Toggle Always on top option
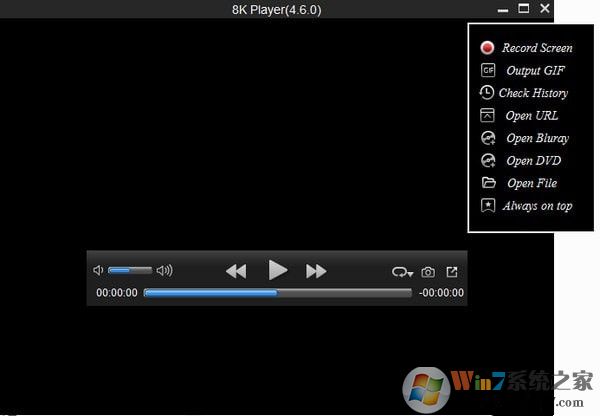This screenshot has width=600, height=416. click(537, 206)
